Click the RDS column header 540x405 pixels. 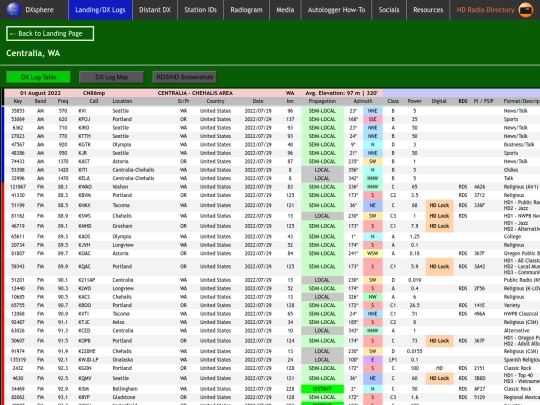point(463,101)
